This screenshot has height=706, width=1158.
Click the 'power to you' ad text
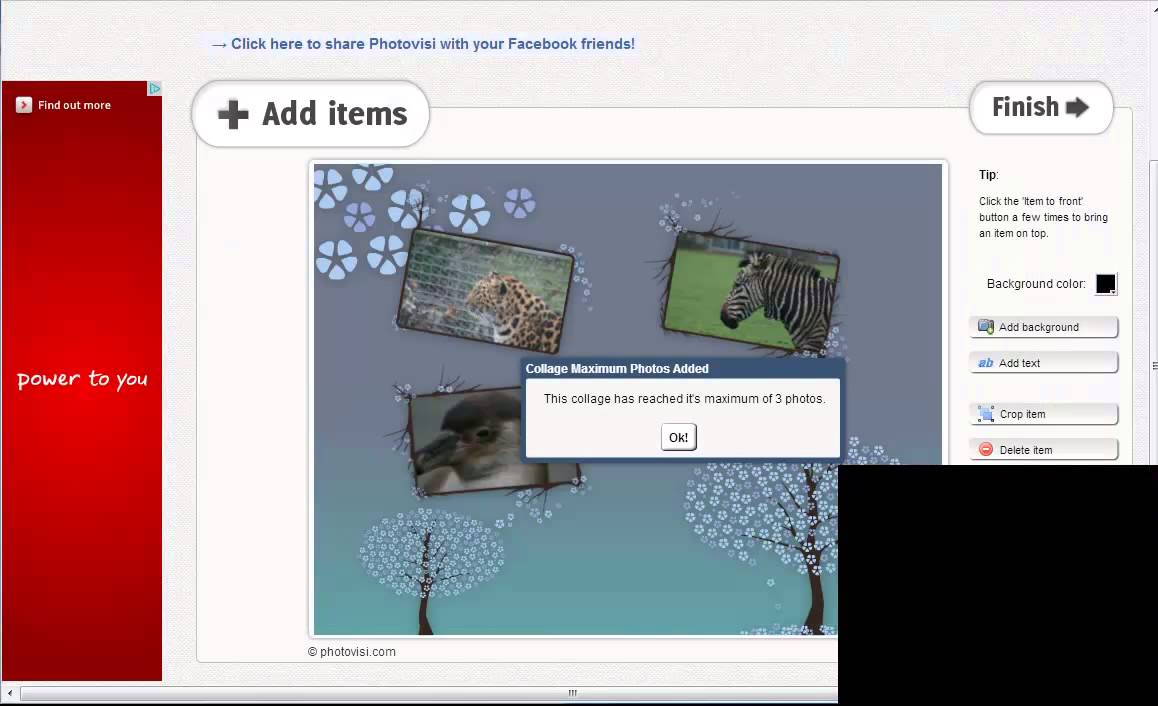(82, 379)
